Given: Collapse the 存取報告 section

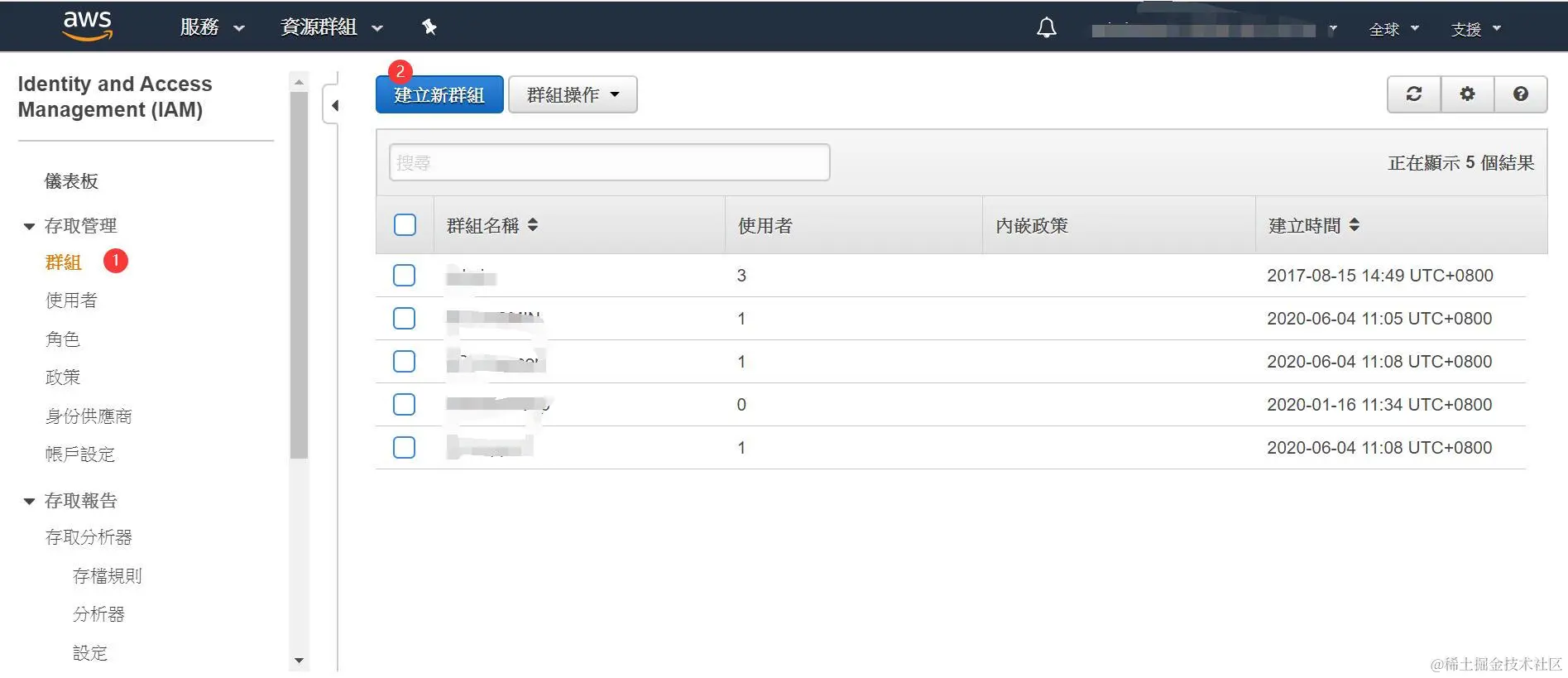Looking at the screenshot, I should pyautogui.click(x=29, y=501).
